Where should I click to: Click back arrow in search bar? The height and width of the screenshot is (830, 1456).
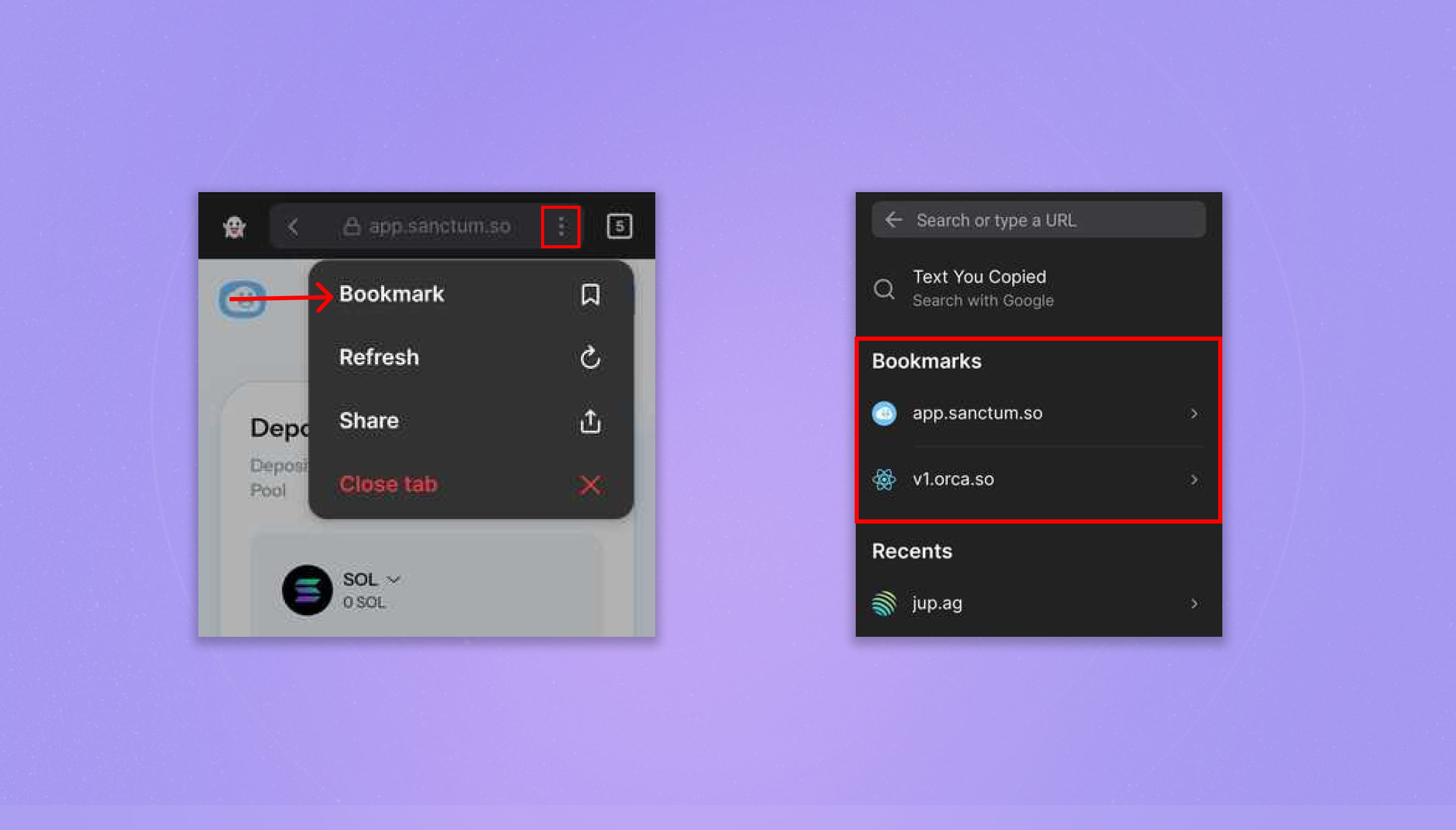click(x=894, y=220)
